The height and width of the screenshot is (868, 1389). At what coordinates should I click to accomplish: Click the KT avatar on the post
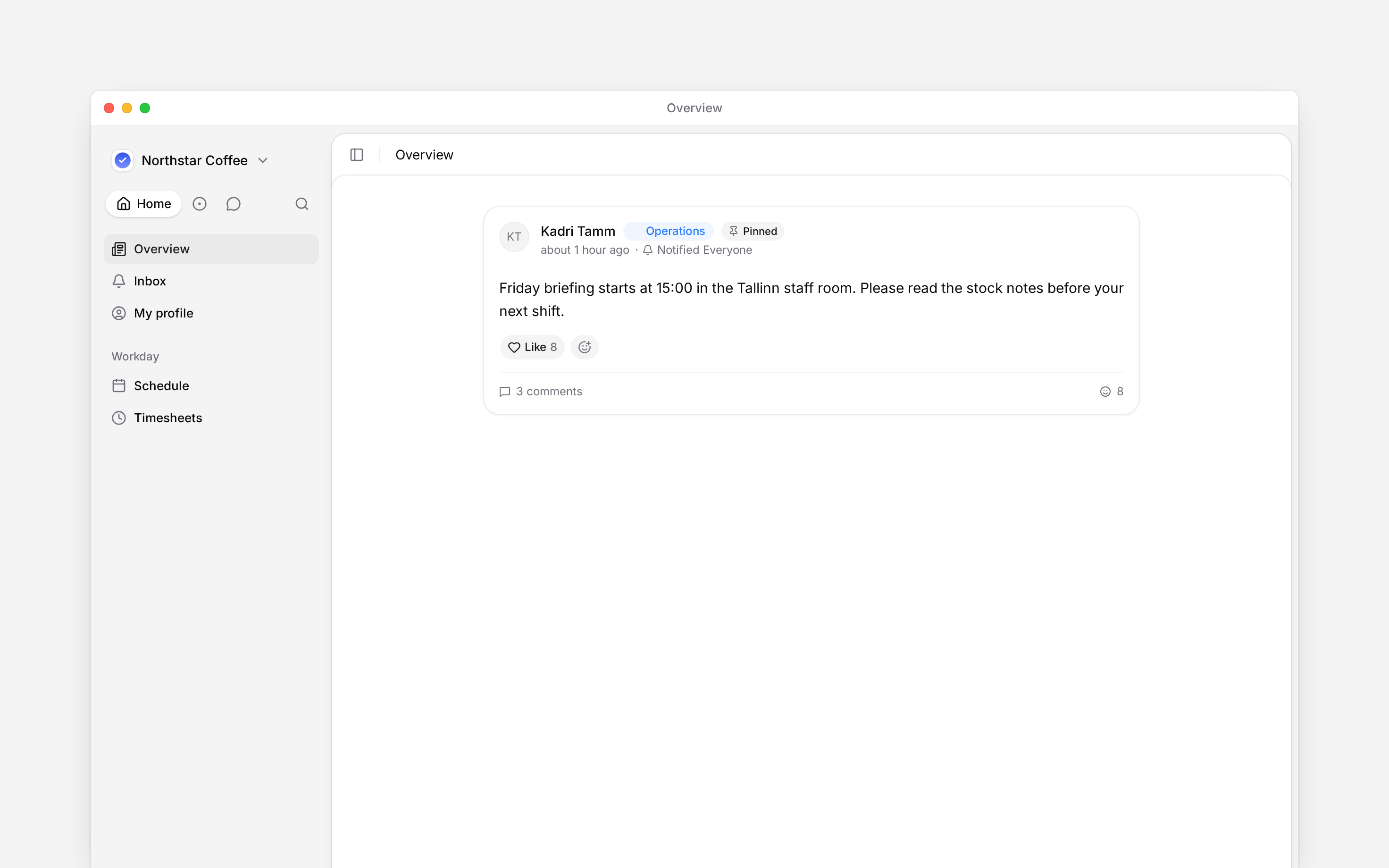tap(514, 236)
